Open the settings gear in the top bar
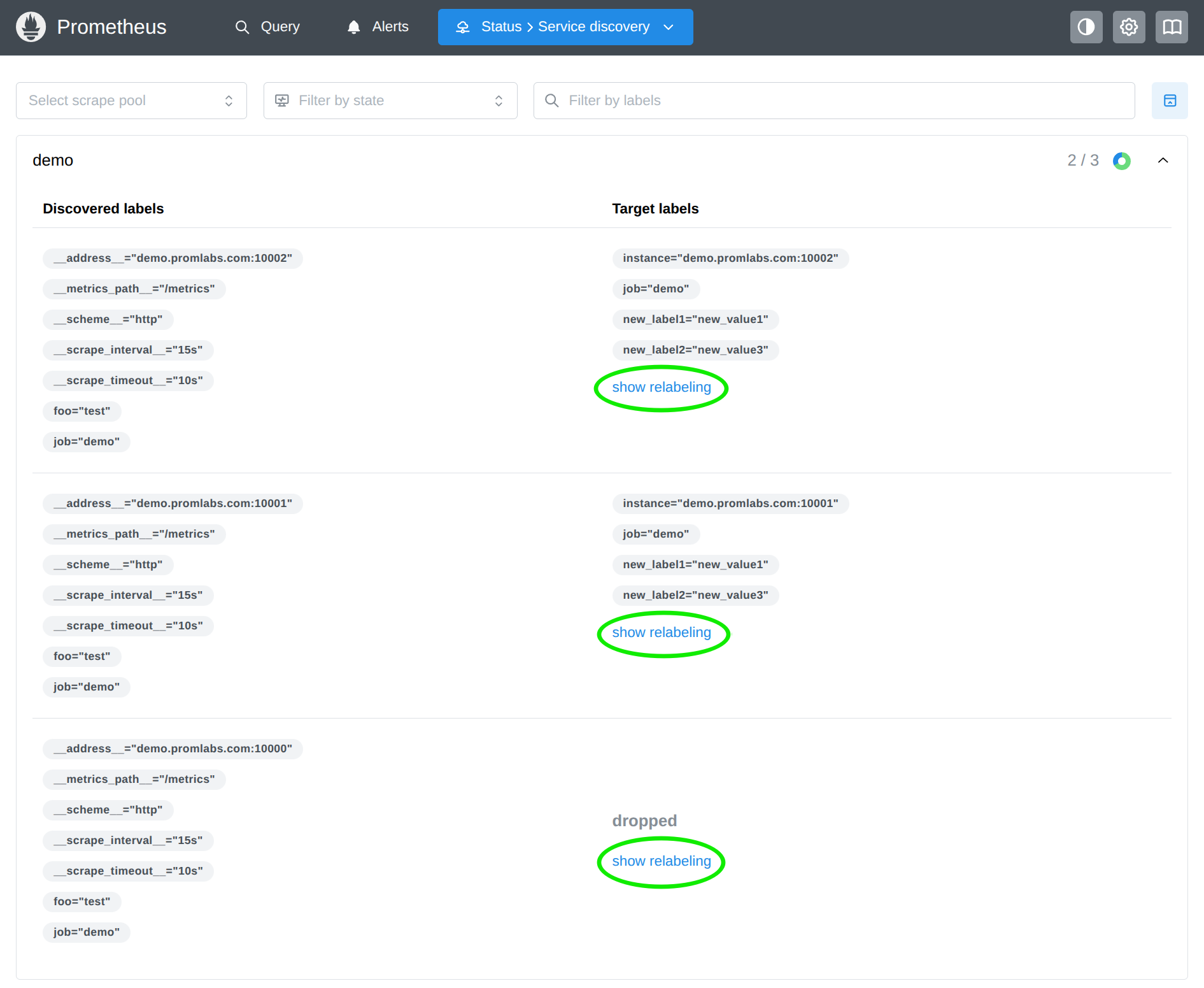The width and height of the screenshot is (1204, 988). (x=1128, y=27)
